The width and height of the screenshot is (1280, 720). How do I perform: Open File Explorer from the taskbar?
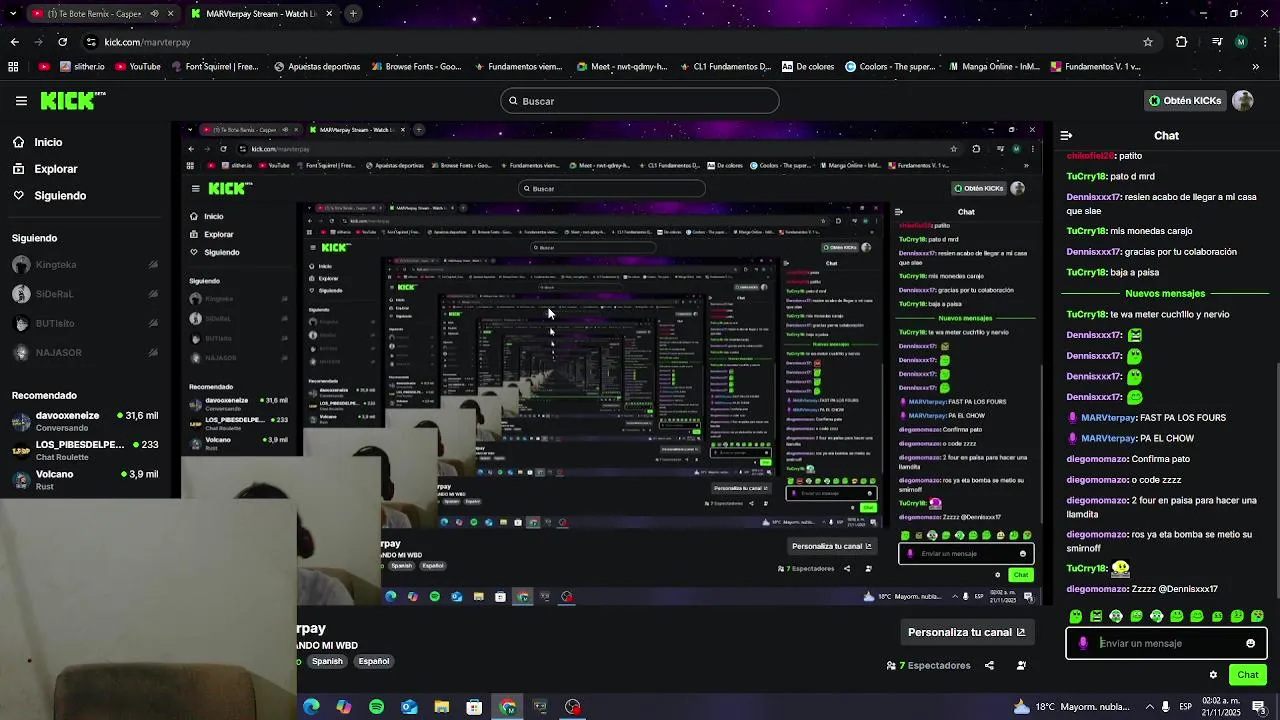pyautogui.click(x=442, y=707)
